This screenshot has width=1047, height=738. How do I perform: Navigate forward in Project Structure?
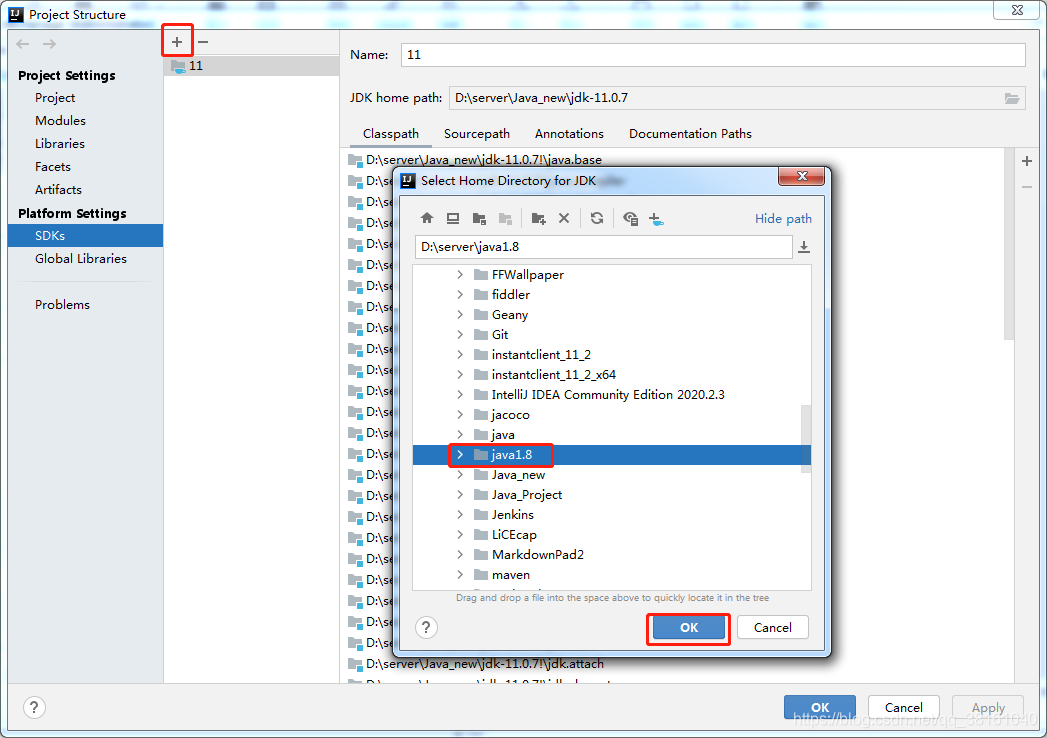49,44
